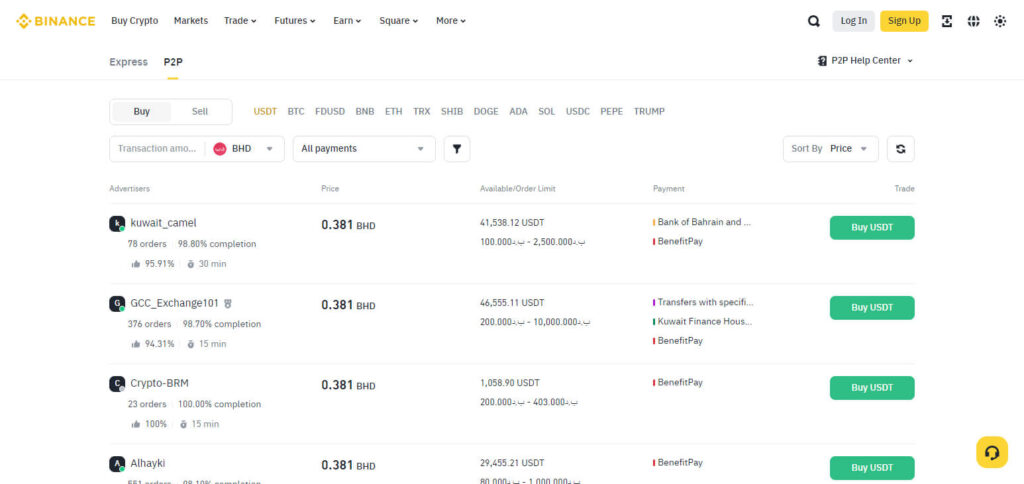Click the timer icon beside 30 min
This screenshot has width=1024, height=484.
click(x=191, y=264)
